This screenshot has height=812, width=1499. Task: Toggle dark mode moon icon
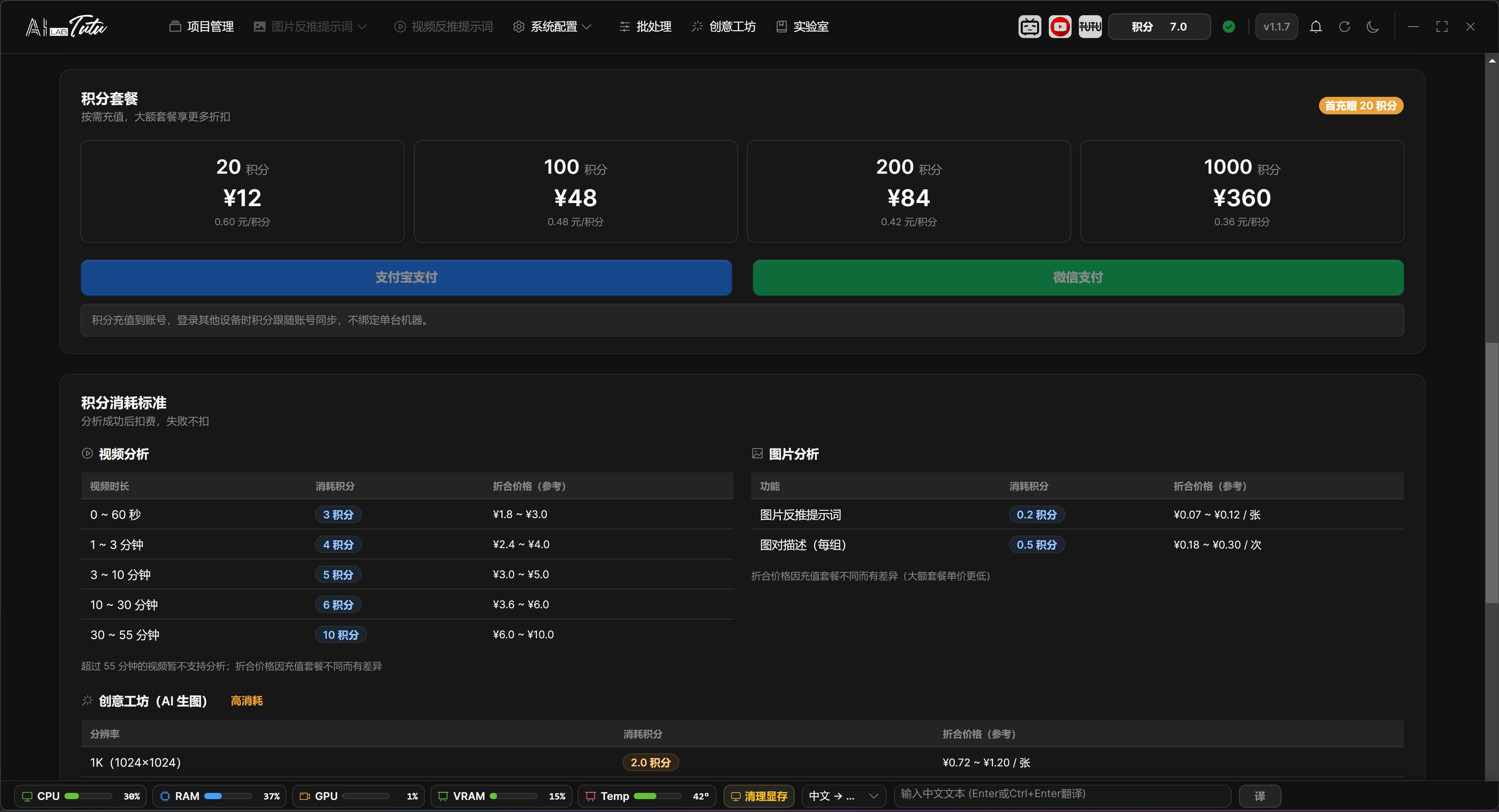coord(1373,27)
